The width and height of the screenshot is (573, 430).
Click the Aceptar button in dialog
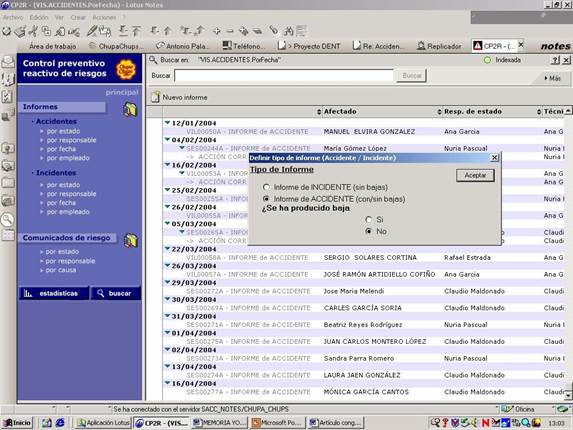pyautogui.click(x=475, y=175)
